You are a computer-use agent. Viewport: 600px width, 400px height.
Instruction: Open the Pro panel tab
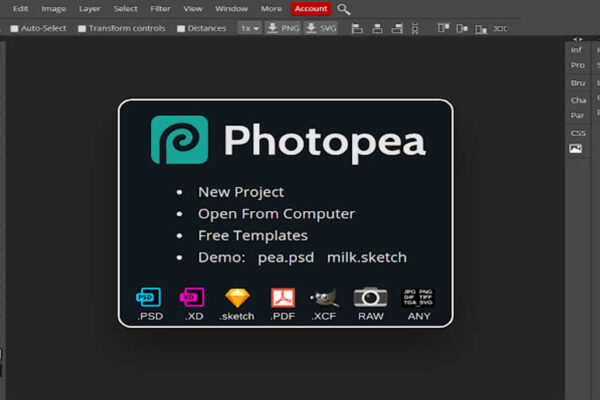coord(577,65)
